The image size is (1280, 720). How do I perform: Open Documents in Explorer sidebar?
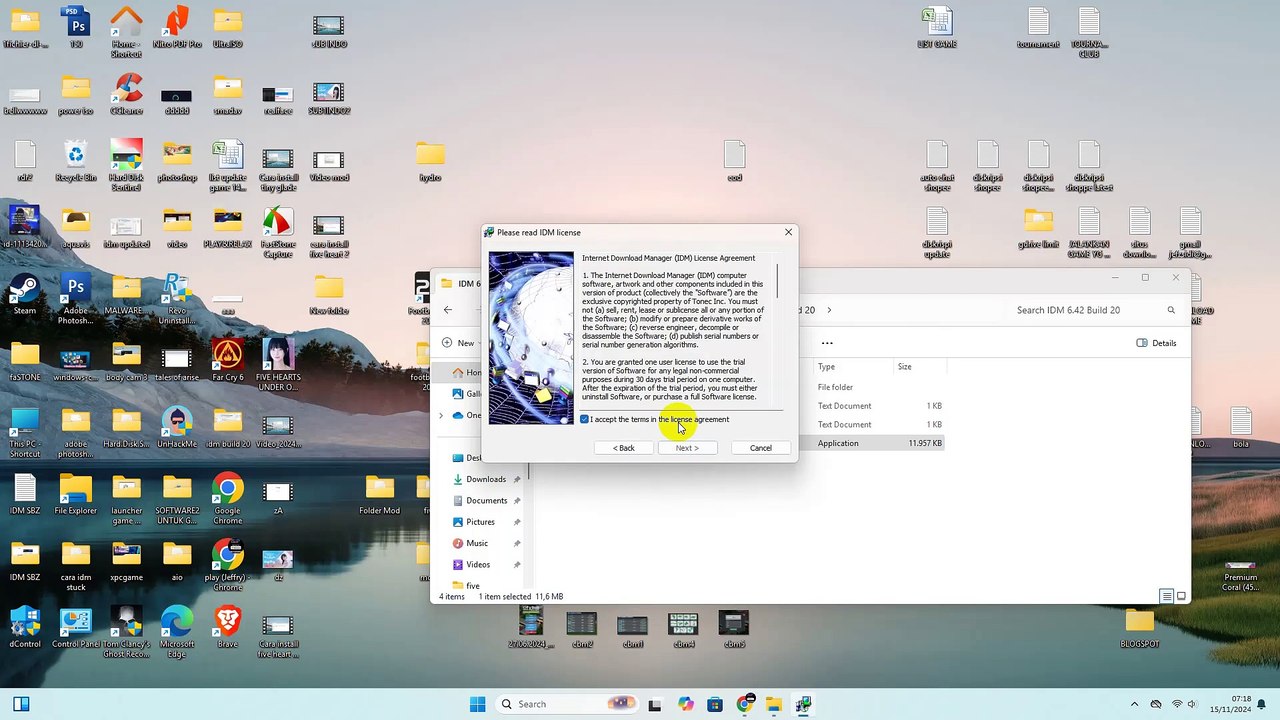pos(486,500)
